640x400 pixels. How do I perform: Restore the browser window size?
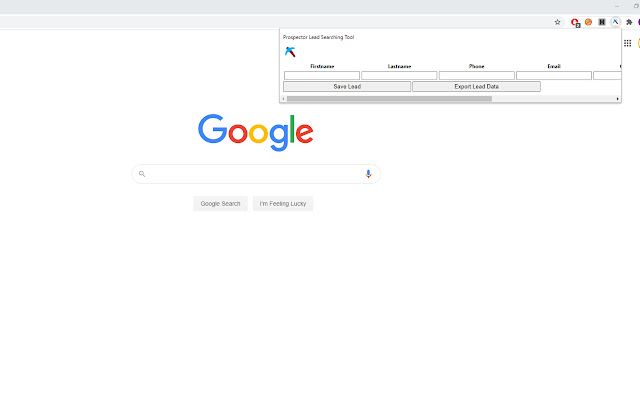[636, 6]
